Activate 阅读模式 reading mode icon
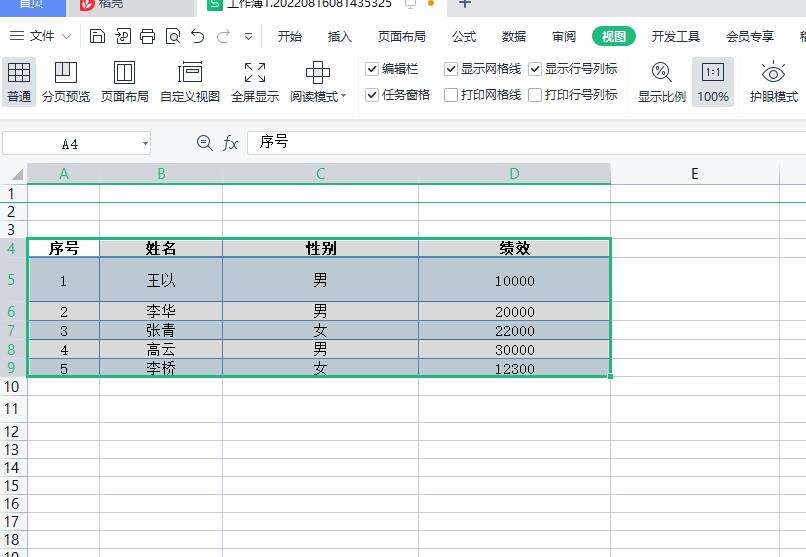The width and height of the screenshot is (806, 557). [318, 72]
